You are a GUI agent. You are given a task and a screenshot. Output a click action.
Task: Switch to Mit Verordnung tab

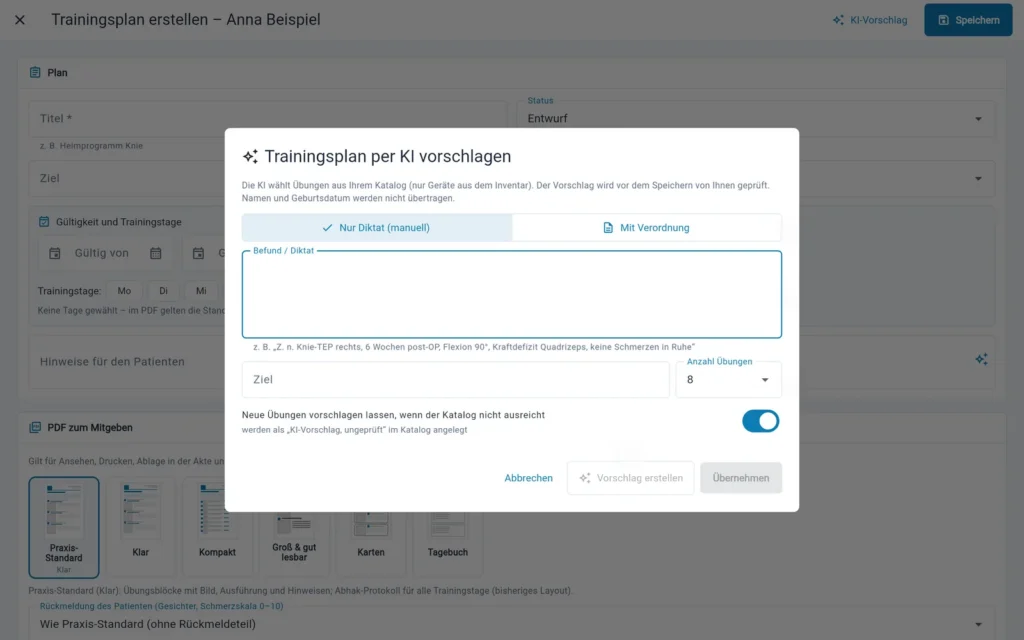click(647, 228)
